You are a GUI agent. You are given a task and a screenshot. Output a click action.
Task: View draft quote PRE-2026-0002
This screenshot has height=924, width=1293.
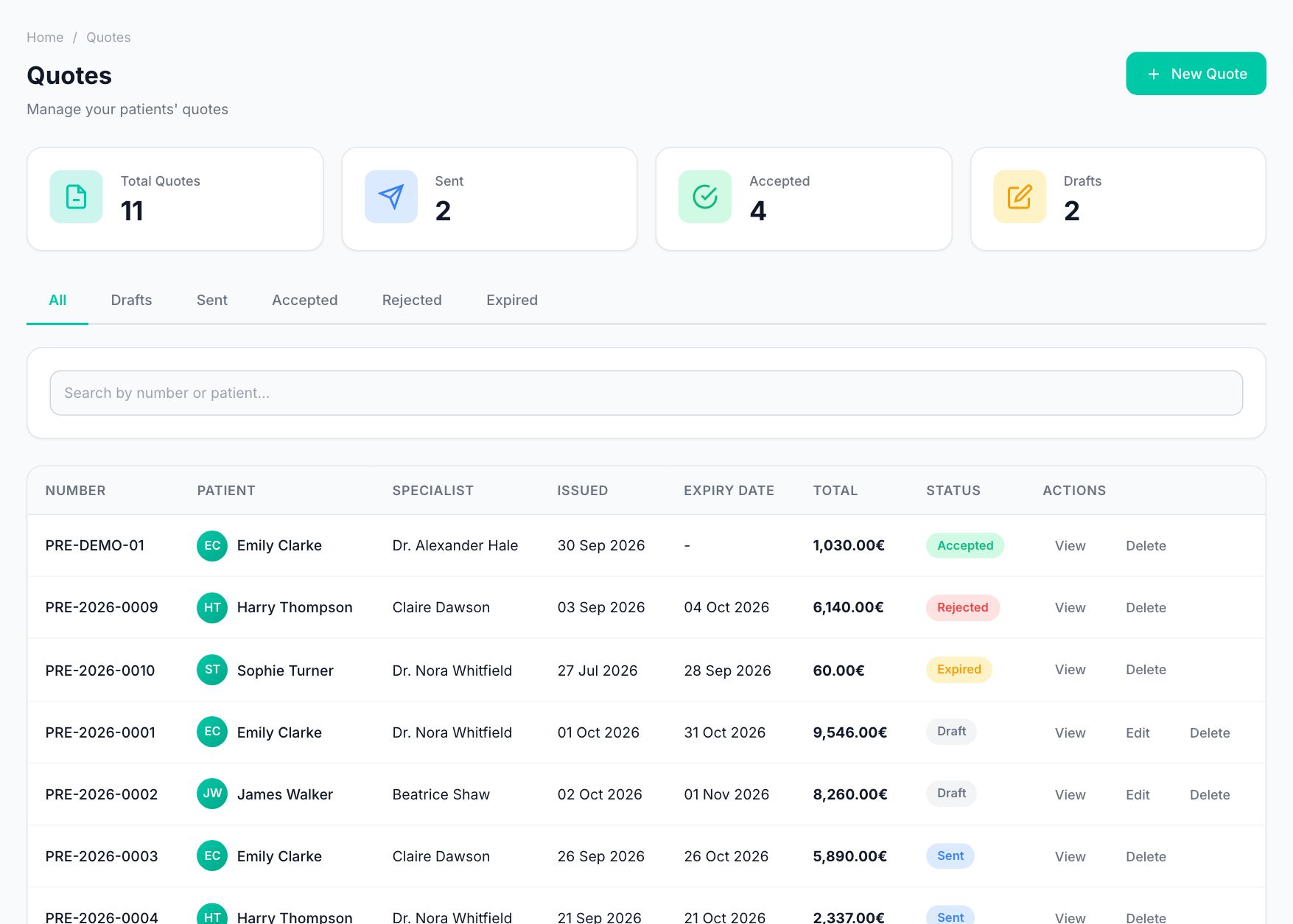point(1070,795)
